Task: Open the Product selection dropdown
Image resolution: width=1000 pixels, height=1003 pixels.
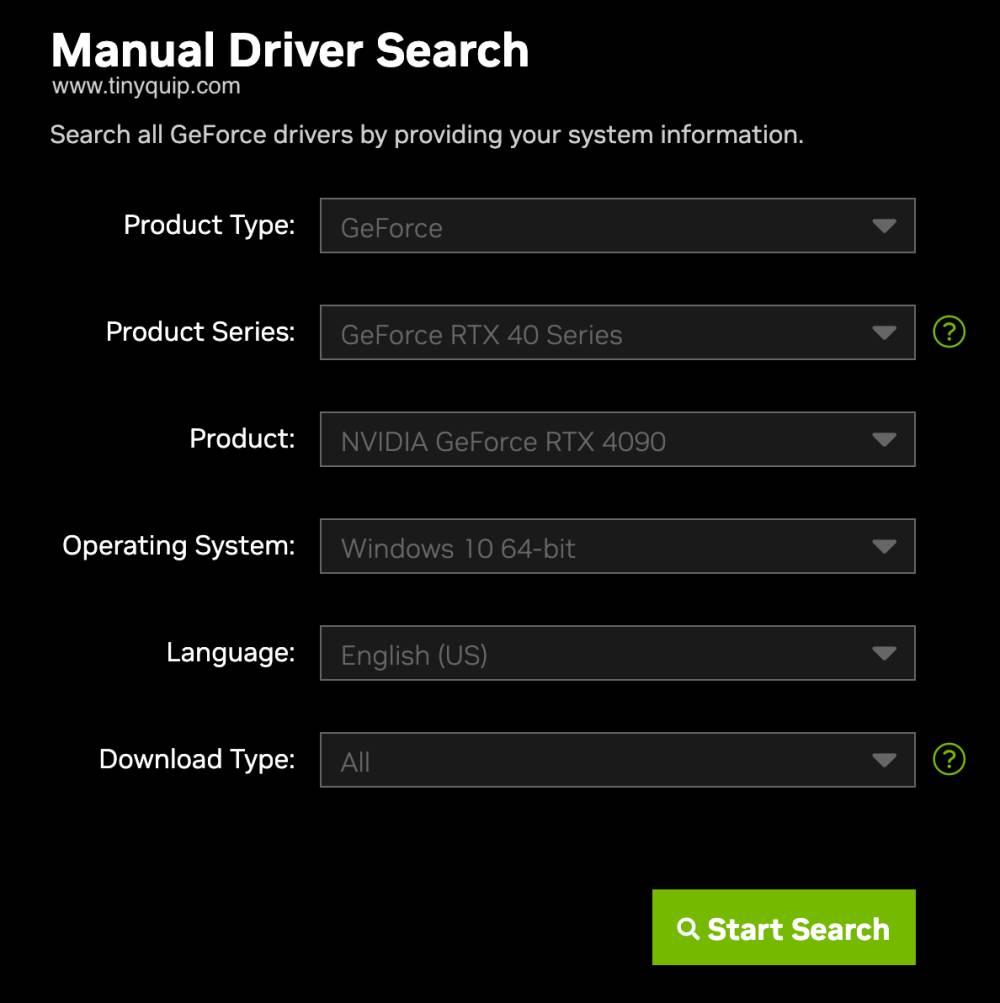Action: pos(617,439)
